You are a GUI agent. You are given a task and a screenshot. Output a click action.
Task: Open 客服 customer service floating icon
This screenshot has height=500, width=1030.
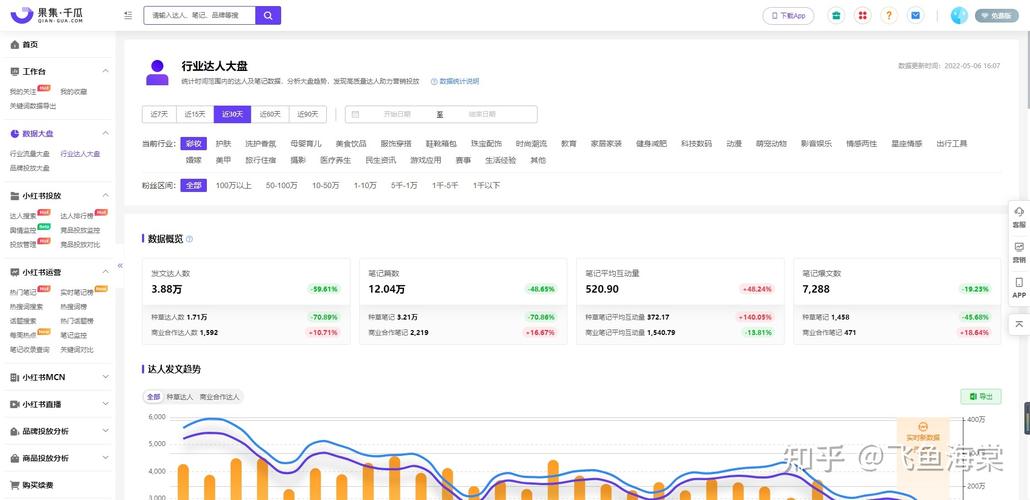pos(1019,216)
